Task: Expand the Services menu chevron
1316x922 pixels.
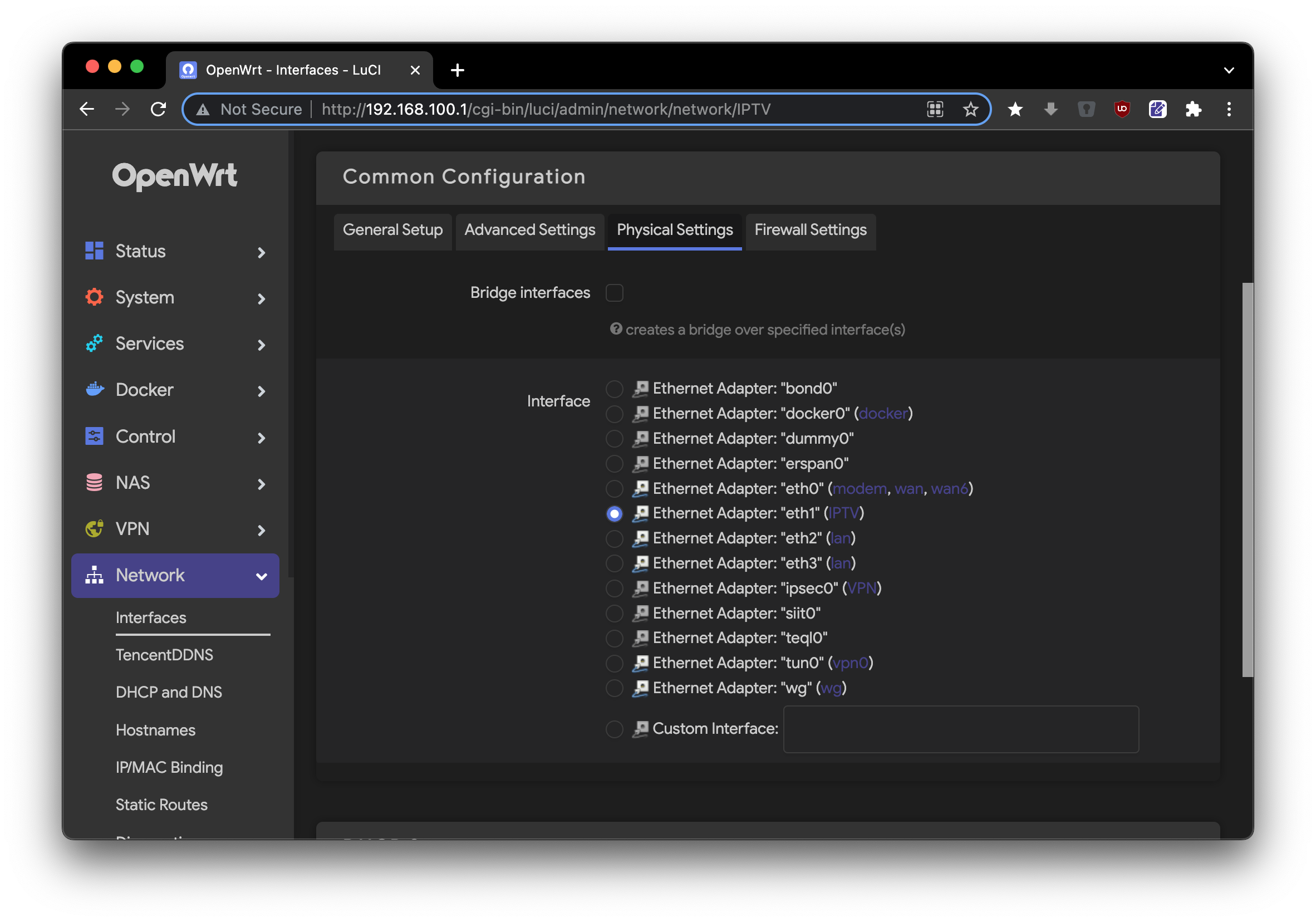Action: tap(262, 345)
